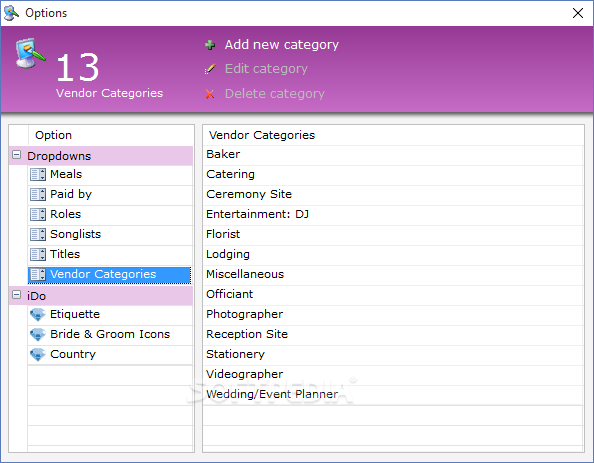Image resolution: width=594 pixels, height=463 pixels.
Task: Highlight the Photographer category
Action: (393, 314)
